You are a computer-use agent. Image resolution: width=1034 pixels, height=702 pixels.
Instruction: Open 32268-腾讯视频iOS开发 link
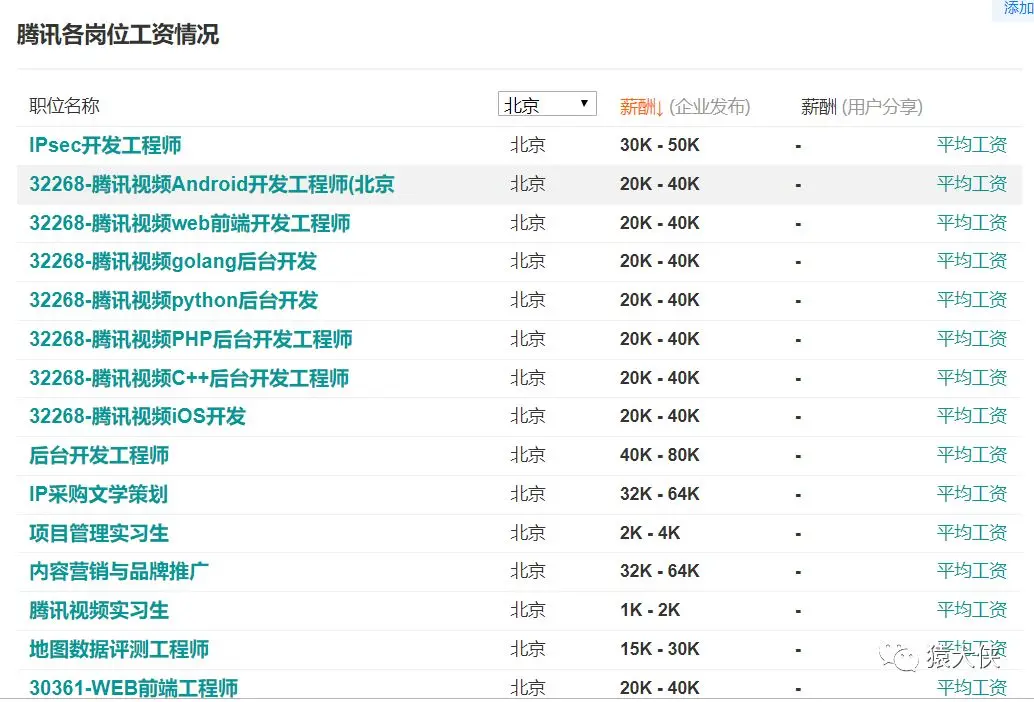coord(137,416)
